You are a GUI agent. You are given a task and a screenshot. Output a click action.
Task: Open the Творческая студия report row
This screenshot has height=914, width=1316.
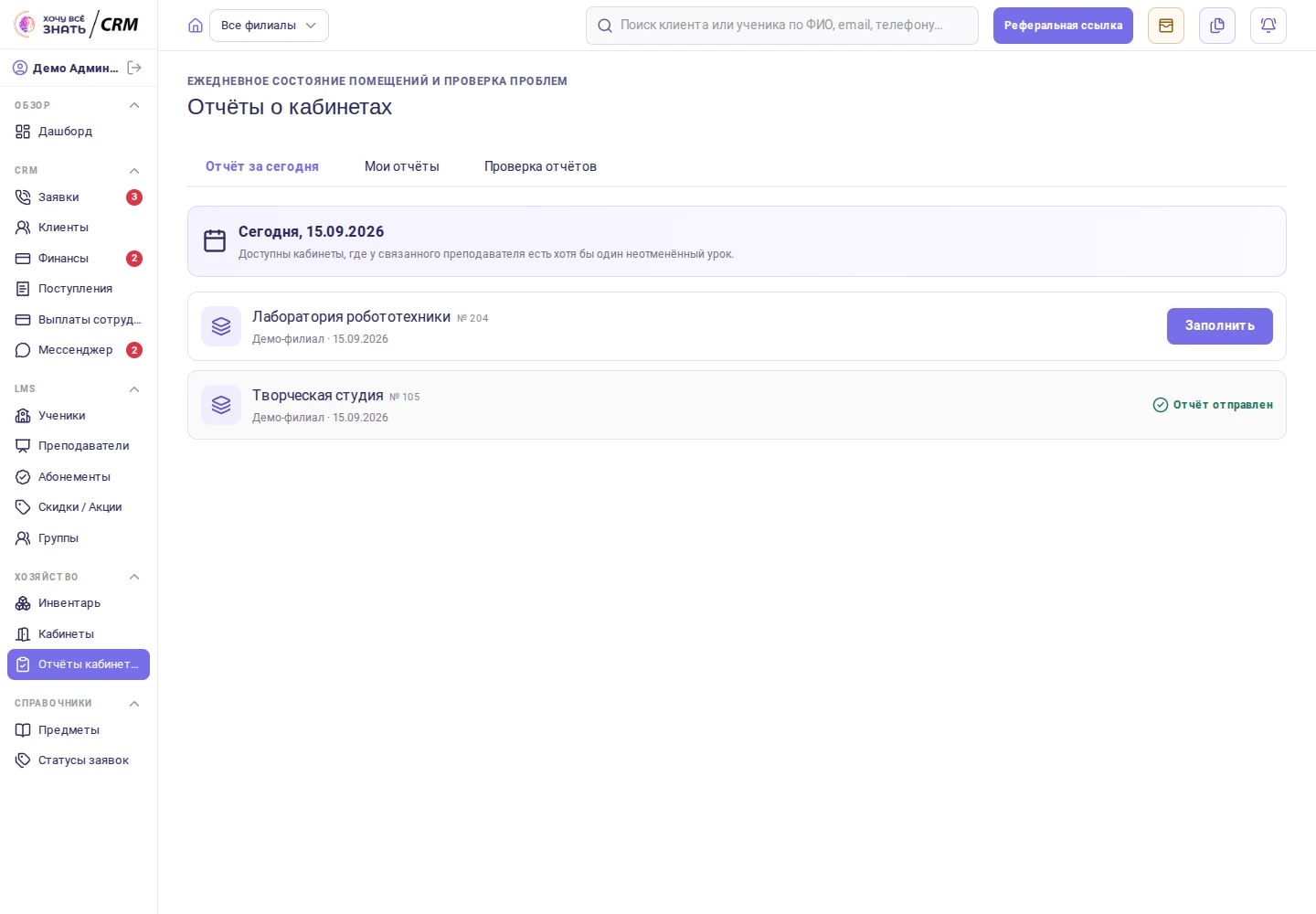pos(737,405)
